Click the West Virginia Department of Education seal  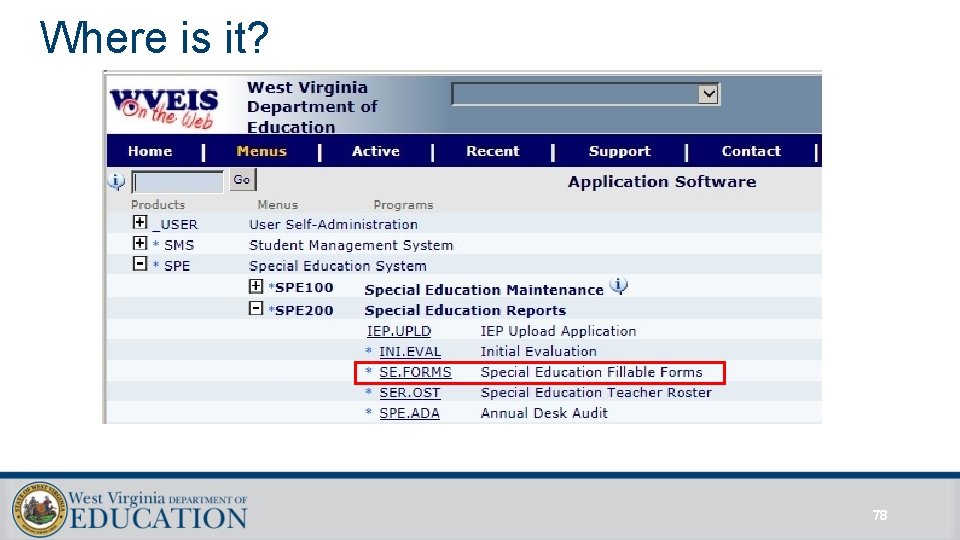39,509
